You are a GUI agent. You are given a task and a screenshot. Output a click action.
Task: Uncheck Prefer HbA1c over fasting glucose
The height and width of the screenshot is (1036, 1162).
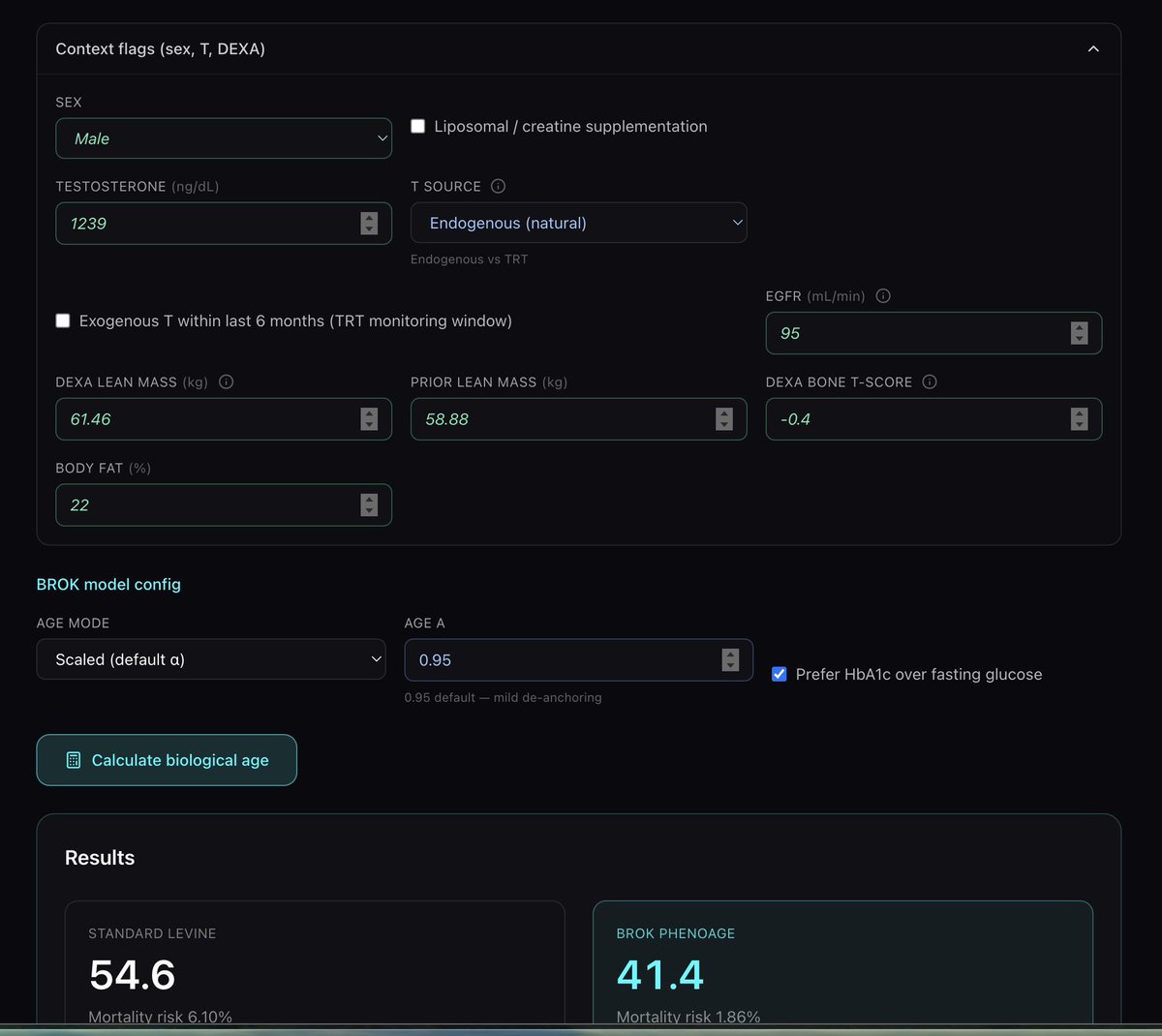click(779, 674)
